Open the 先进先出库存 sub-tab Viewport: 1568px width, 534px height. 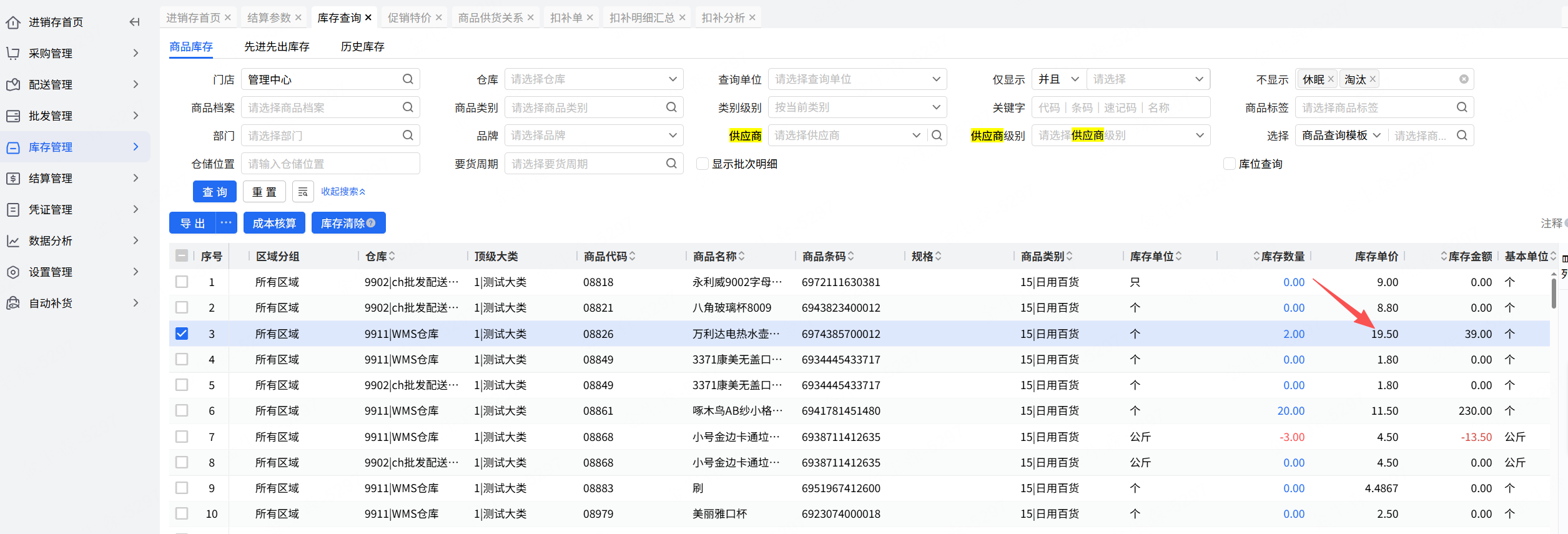[x=277, y=47]
